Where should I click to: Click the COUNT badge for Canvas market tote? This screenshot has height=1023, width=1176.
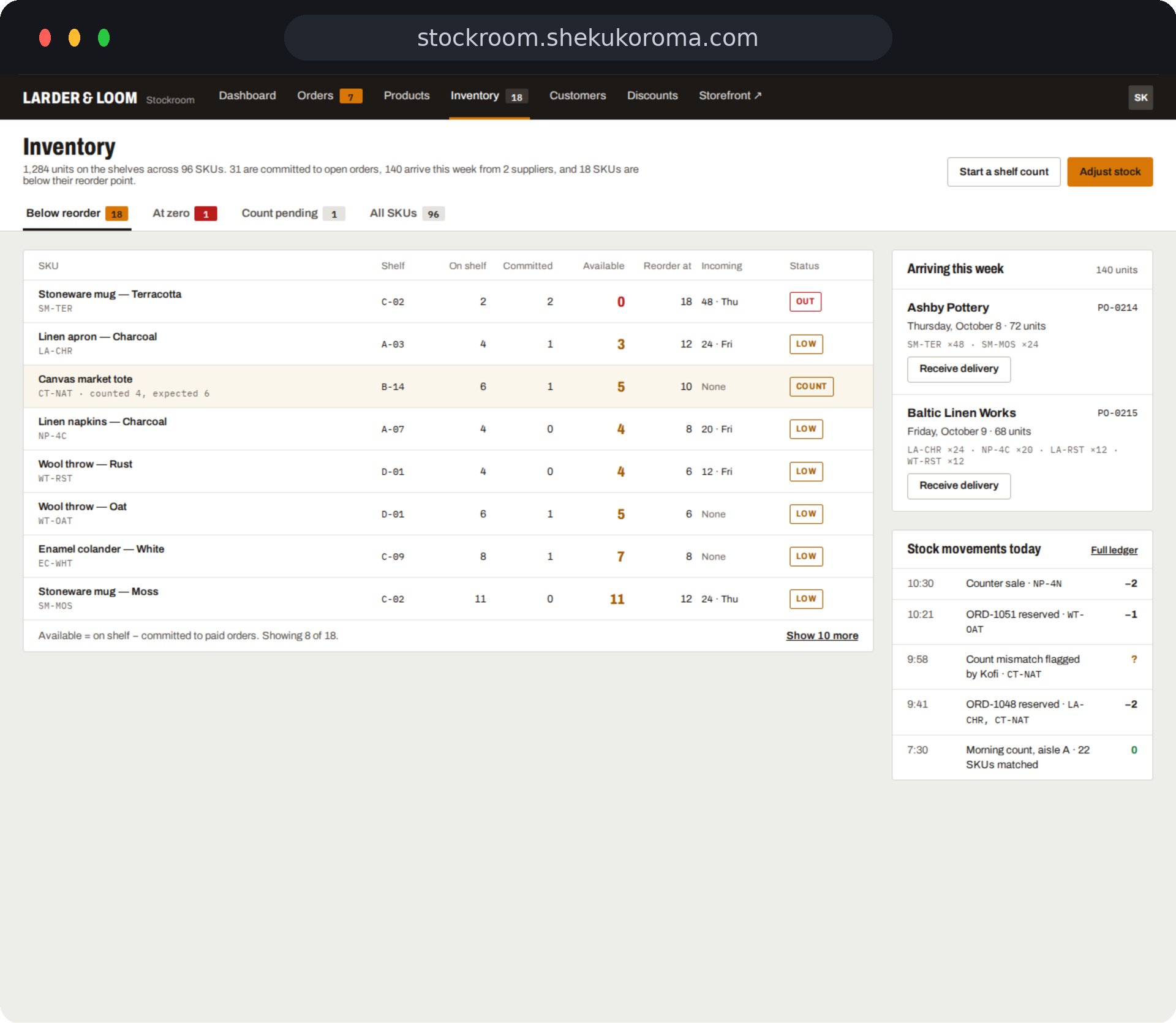pyautogui.click(x=811, y=387)
